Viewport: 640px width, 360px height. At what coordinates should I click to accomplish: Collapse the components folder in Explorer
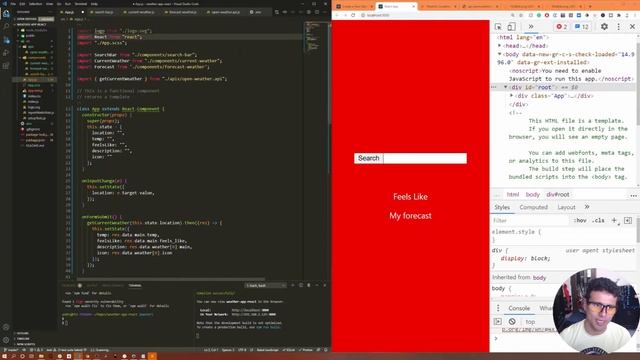[37, 58]
